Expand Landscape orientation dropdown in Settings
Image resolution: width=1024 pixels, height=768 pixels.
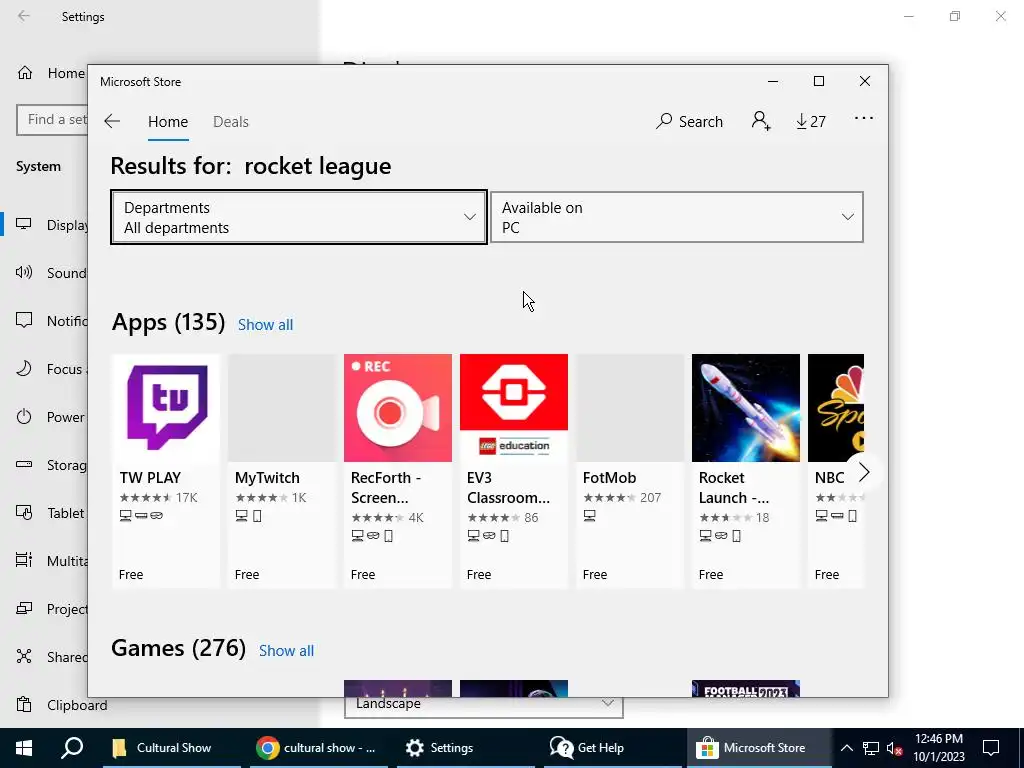click(483, 707)
